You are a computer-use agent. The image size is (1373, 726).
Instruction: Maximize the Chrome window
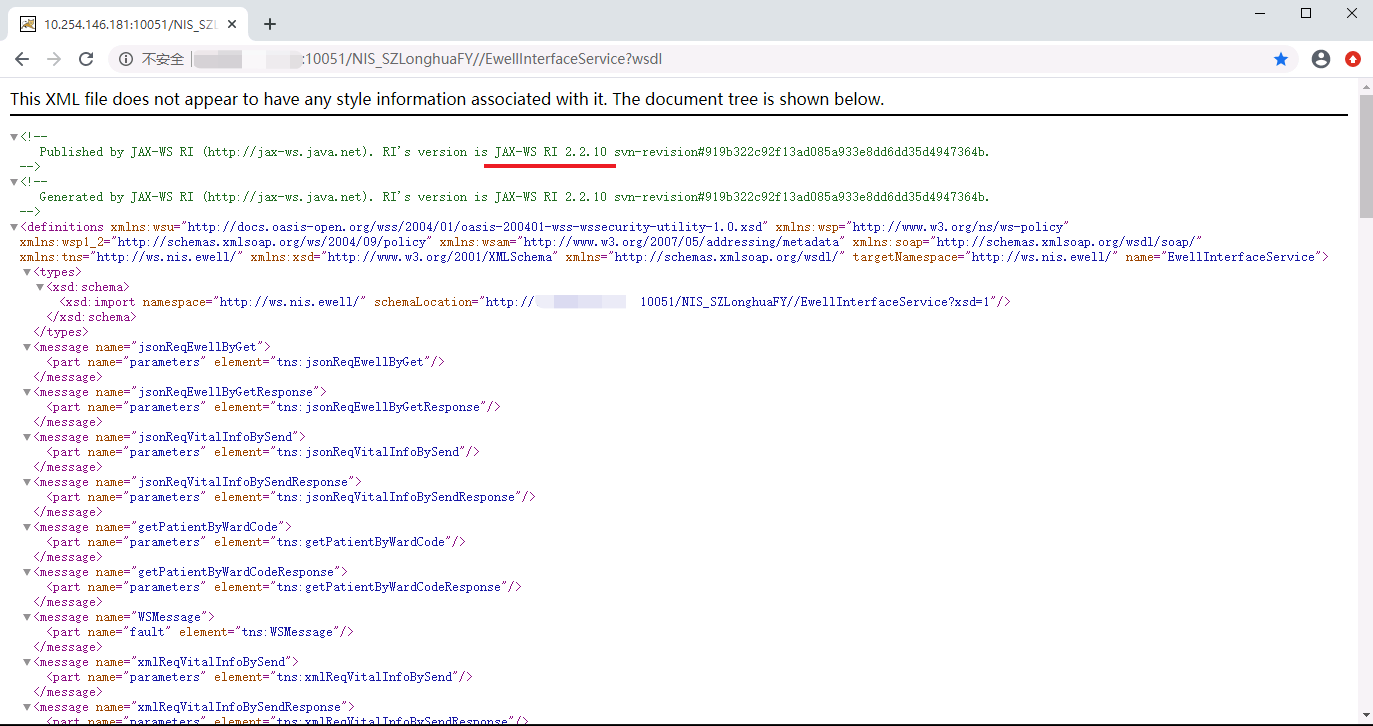(x=1305, y=13)
